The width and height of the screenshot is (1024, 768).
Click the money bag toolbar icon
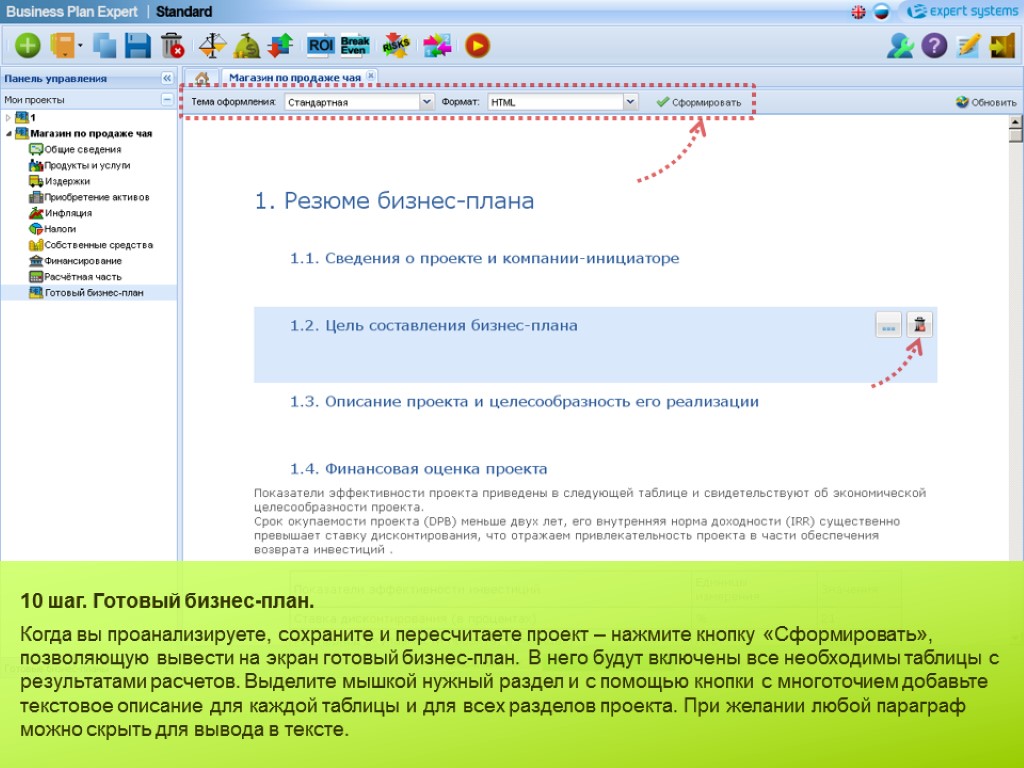(x=247, y=46)
